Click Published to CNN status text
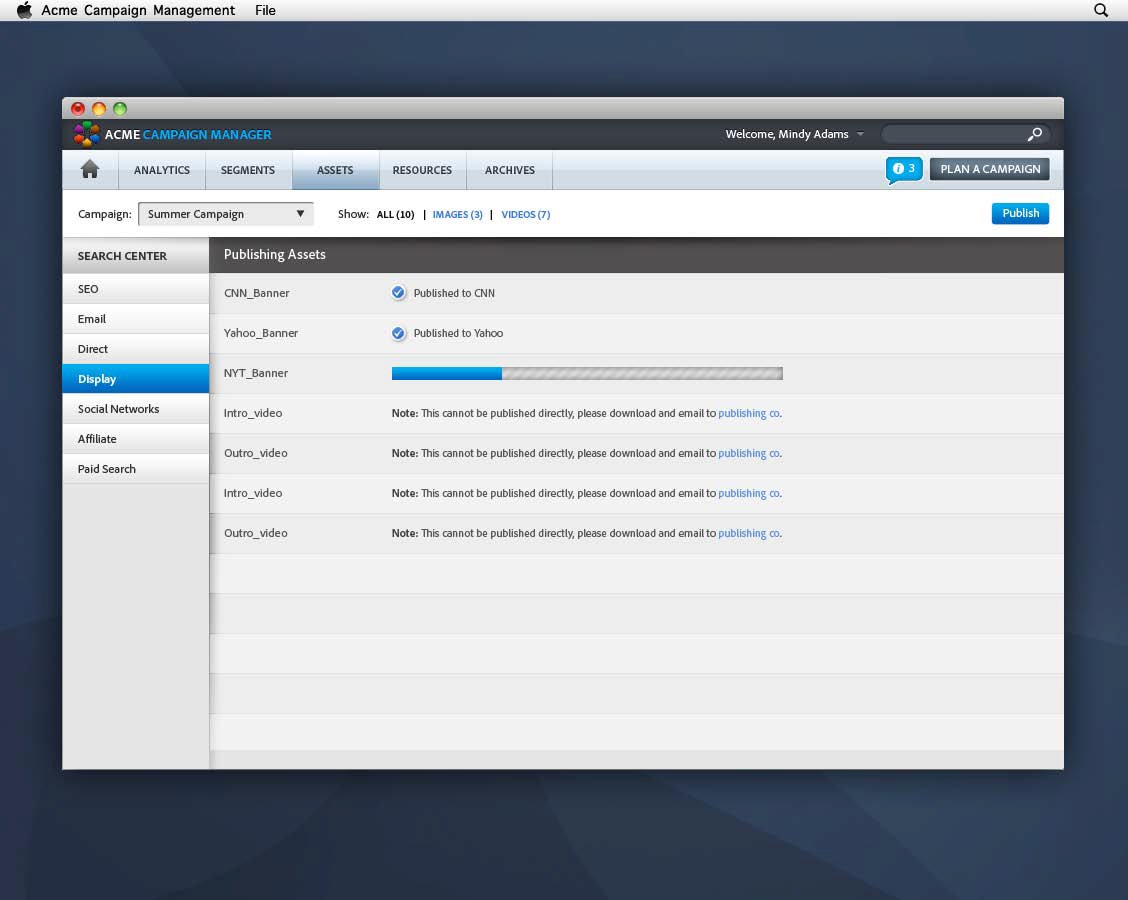 [x=454, y=293]
